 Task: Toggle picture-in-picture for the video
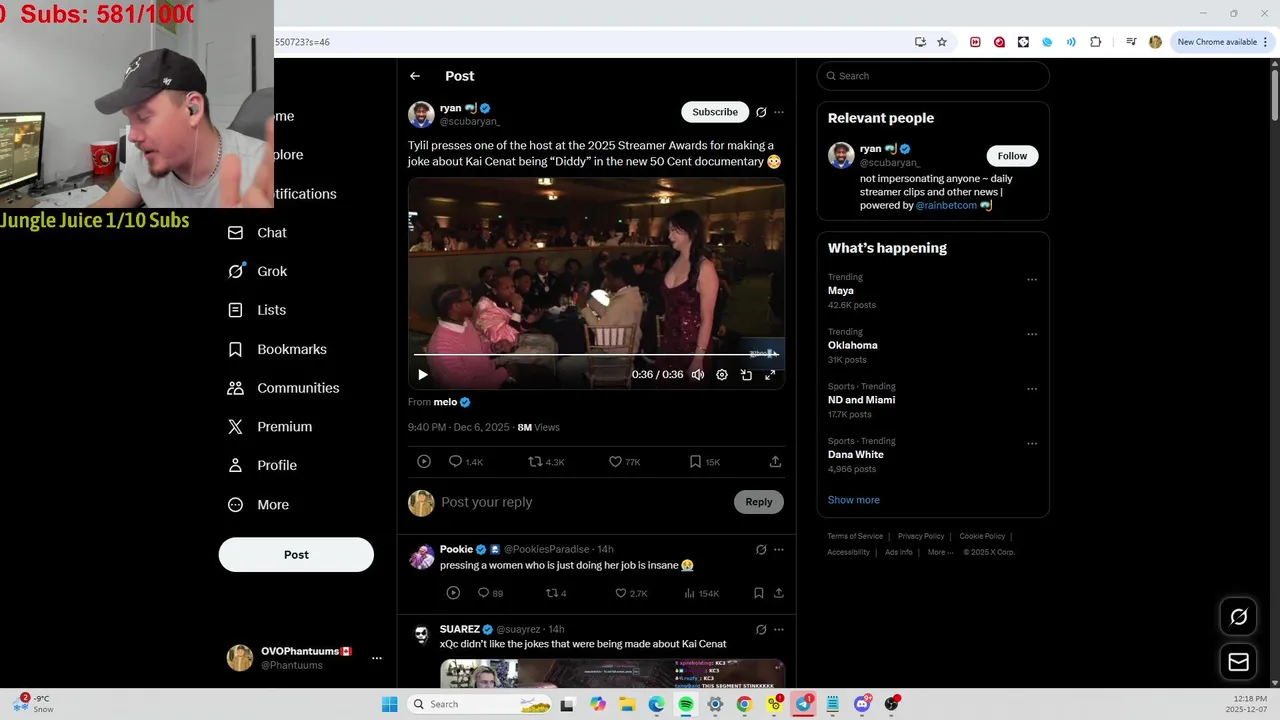[746, 375]
